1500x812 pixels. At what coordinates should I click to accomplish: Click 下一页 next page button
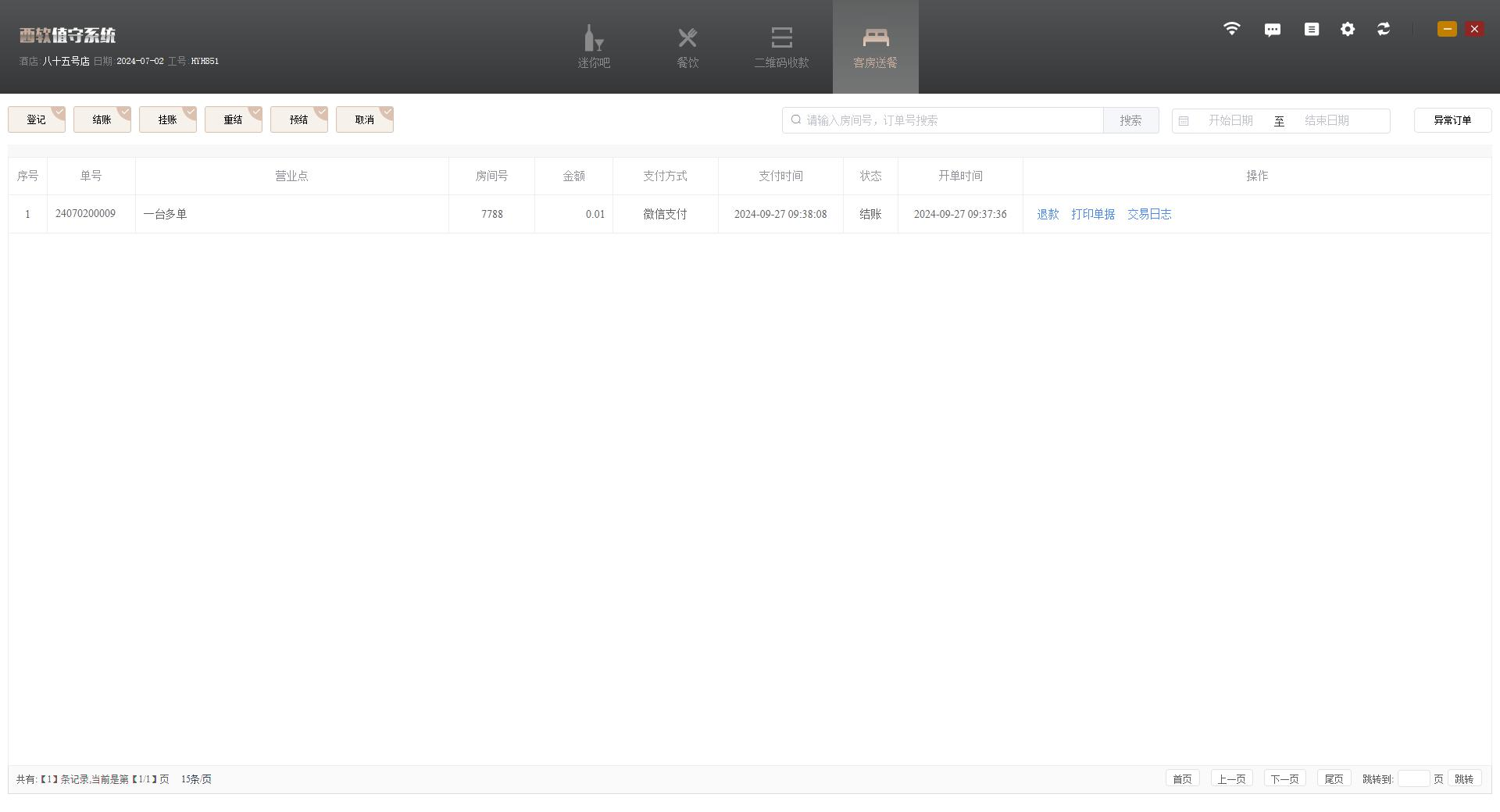(1284, 778)
